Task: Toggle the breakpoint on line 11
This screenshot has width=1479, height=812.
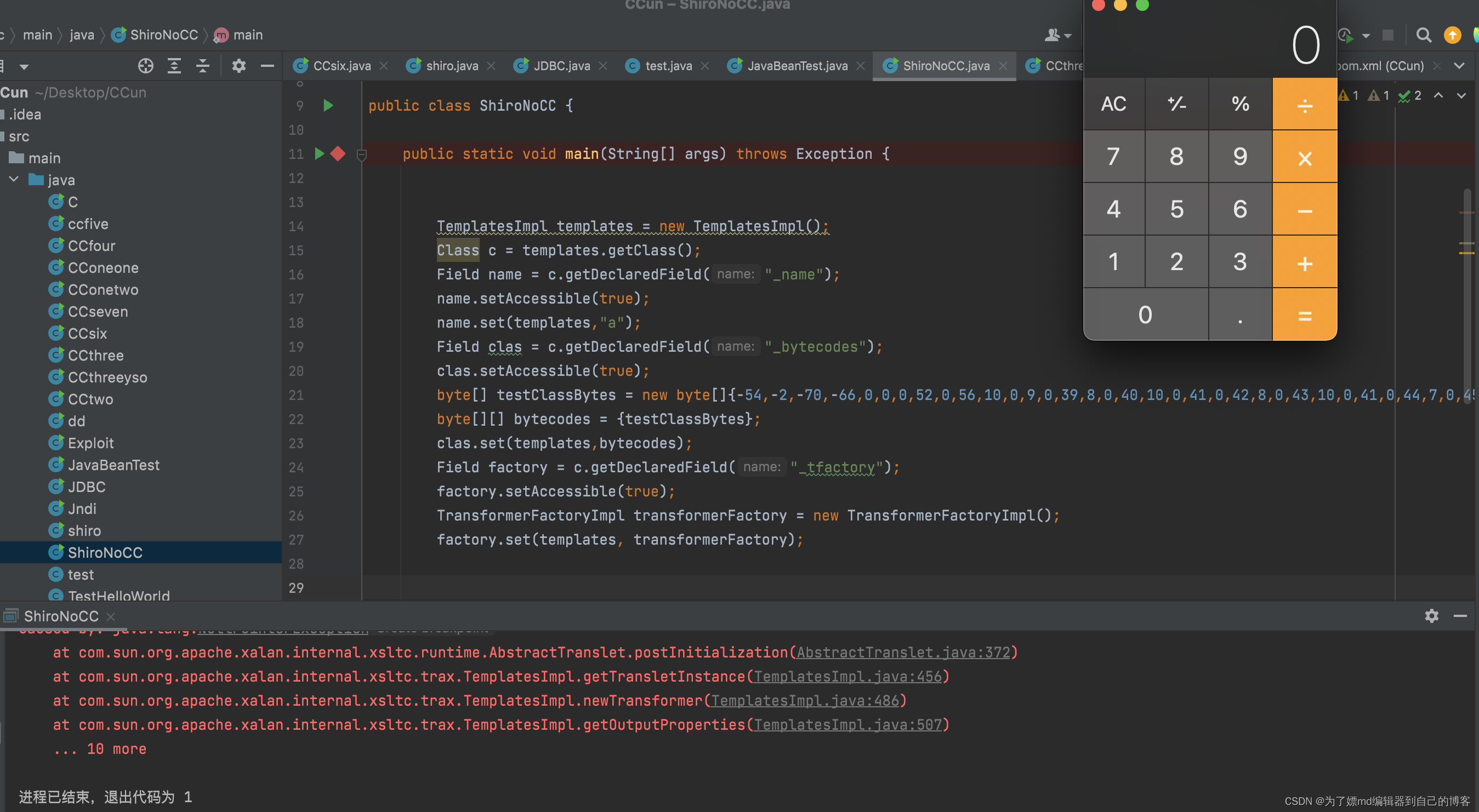Action: (x=338, y=154)
